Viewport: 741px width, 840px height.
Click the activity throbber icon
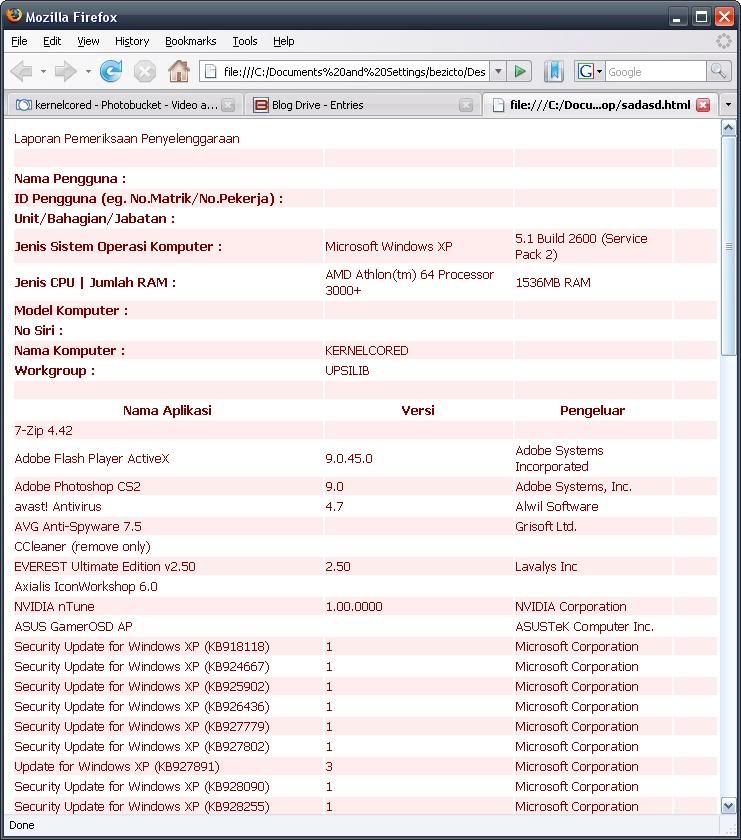click(723, 41)
